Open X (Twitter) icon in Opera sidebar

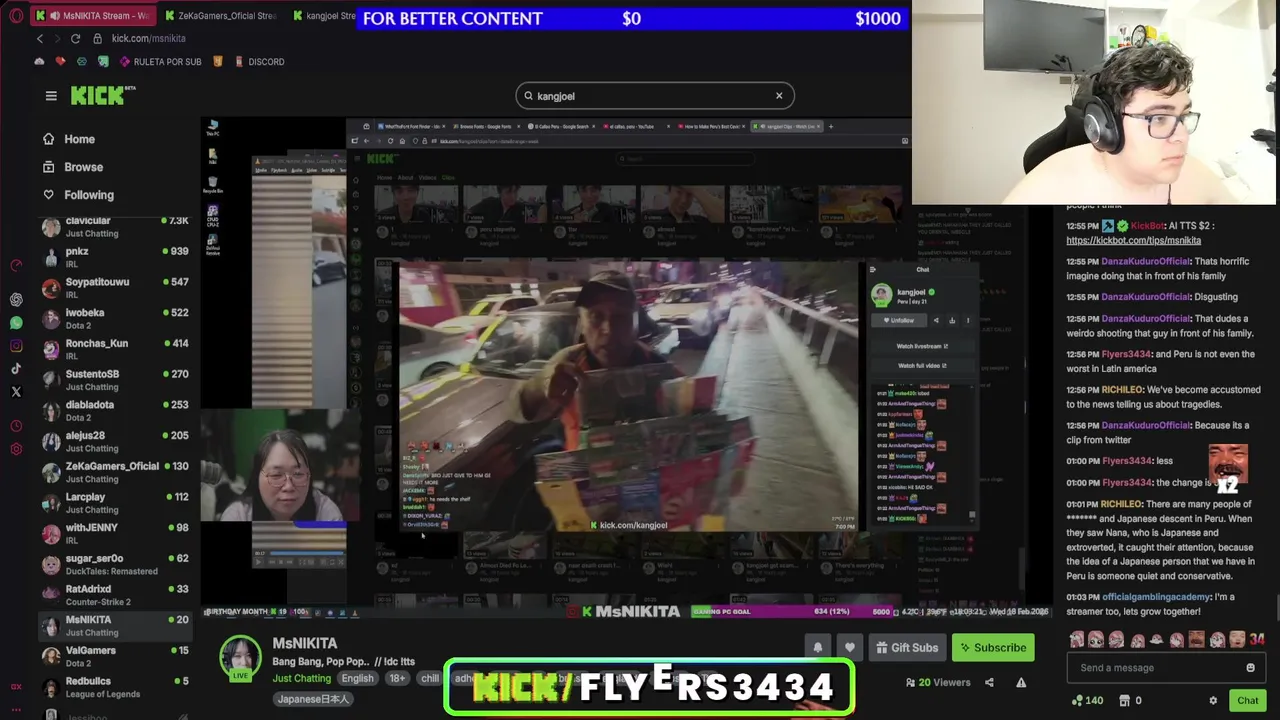pos(16,392)
